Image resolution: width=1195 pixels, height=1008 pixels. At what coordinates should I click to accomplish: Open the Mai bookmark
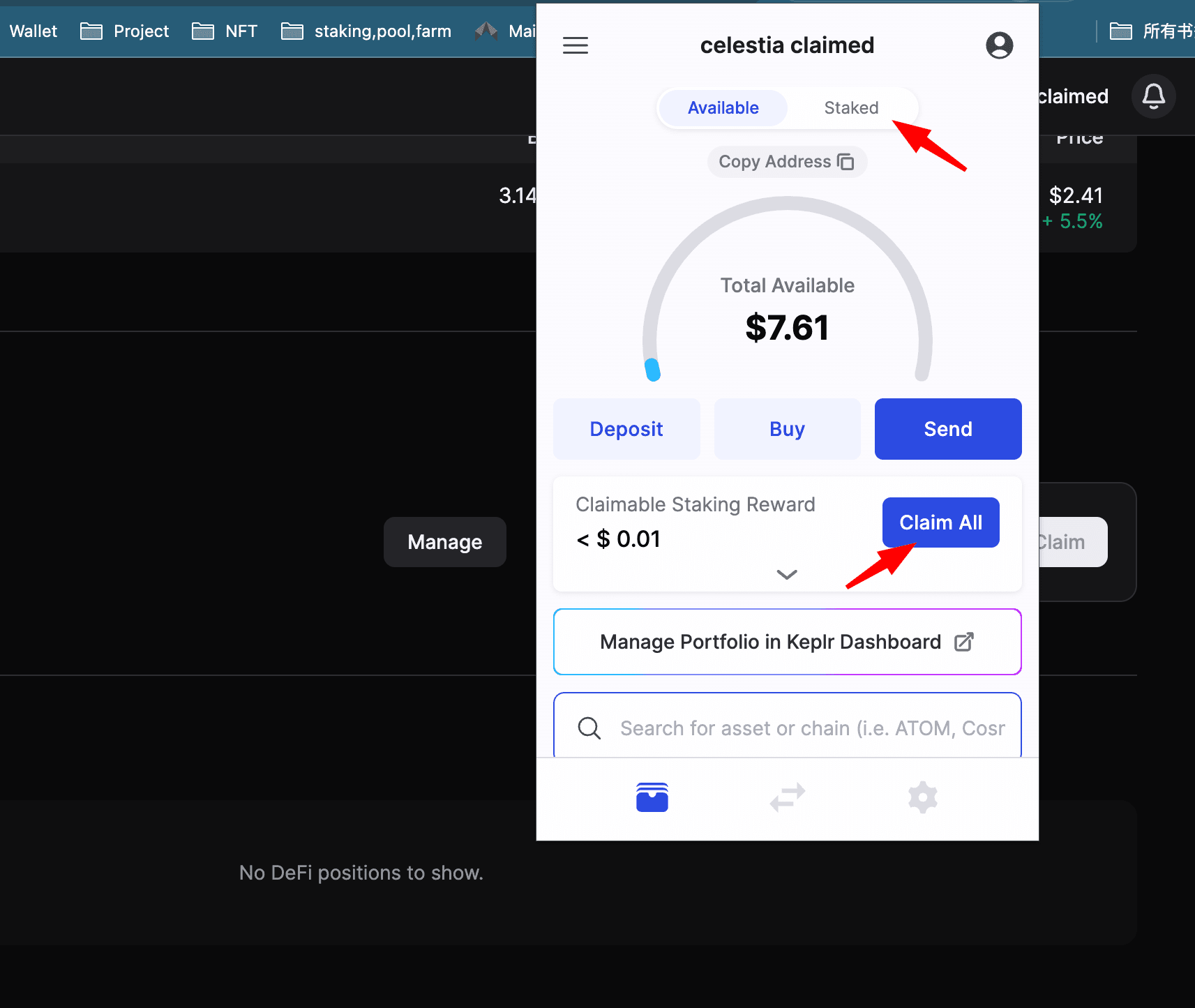(x=505, y=31)
